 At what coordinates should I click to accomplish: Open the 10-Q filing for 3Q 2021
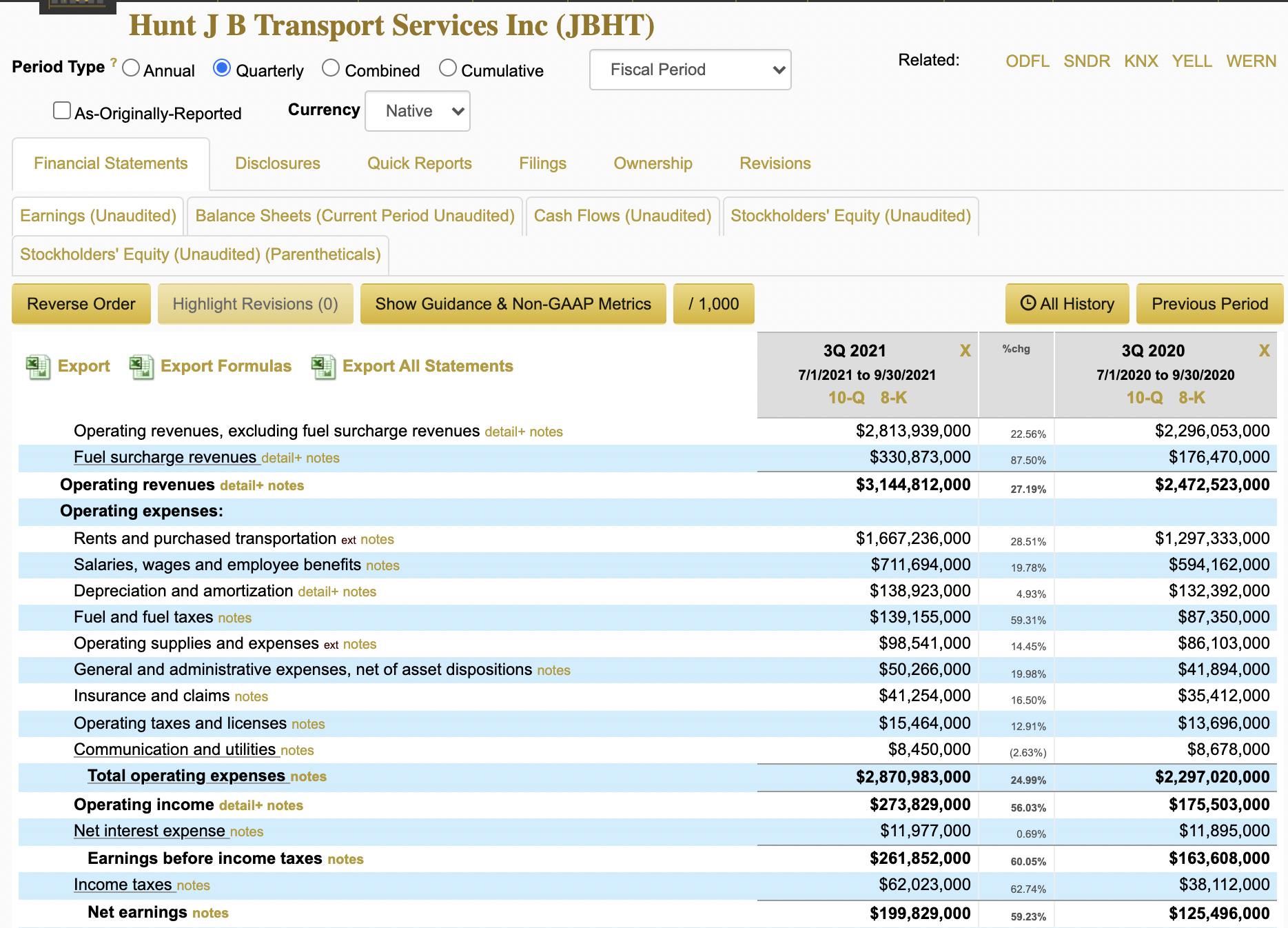(846, 398)
